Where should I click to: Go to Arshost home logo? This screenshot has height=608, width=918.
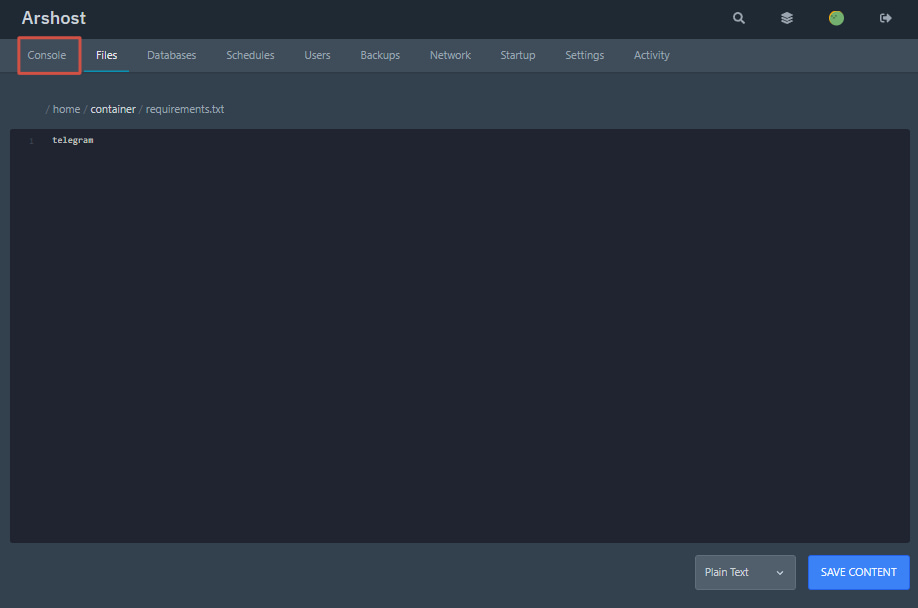(54, 18)
